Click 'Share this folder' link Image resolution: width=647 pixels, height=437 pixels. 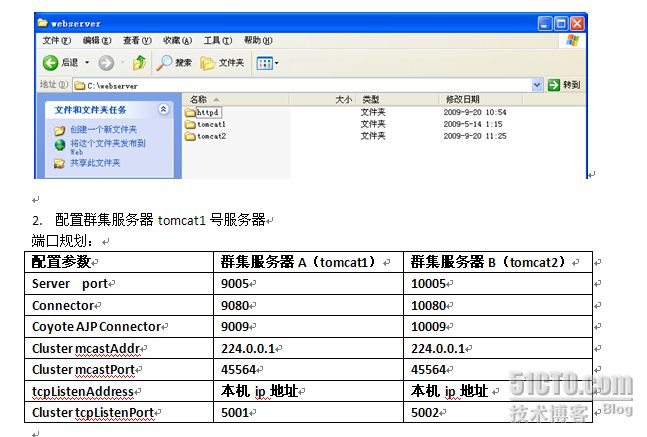(95, 163)
